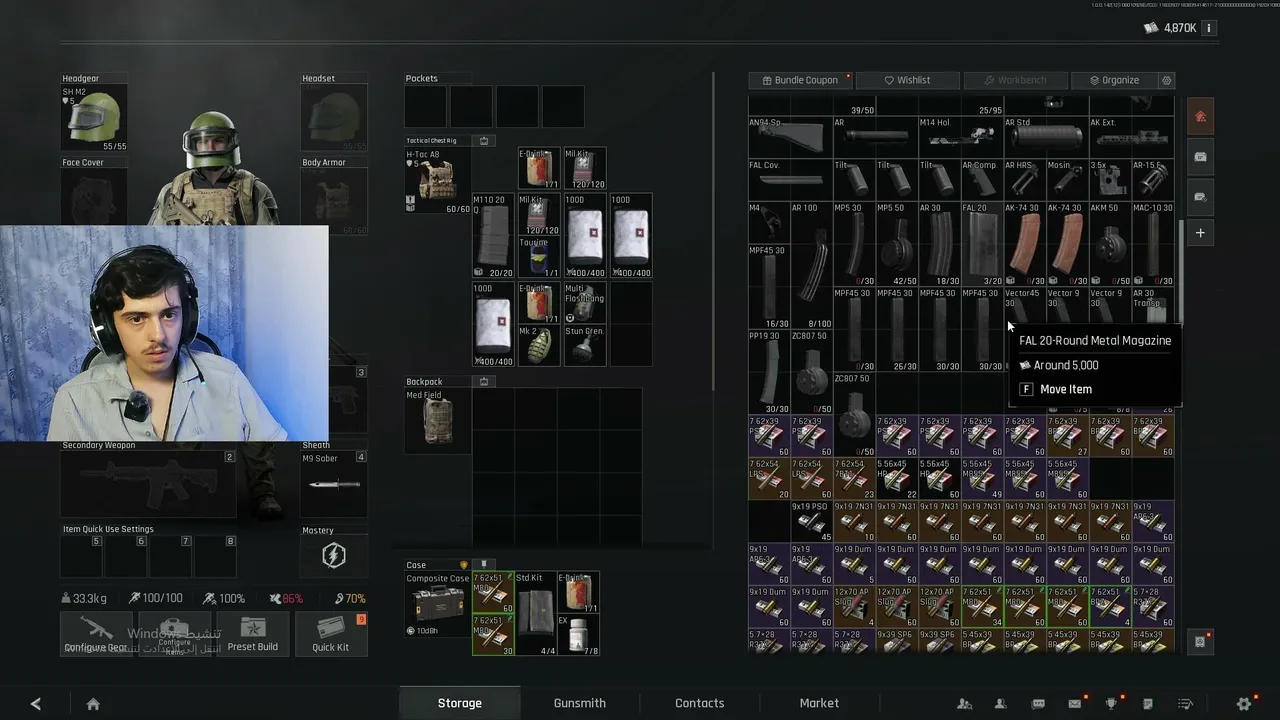Toggle the Tactical Chest Rig swap icon
This screenshot has height=720, width=1280.
pyautogui.click(x=484, y=140)
